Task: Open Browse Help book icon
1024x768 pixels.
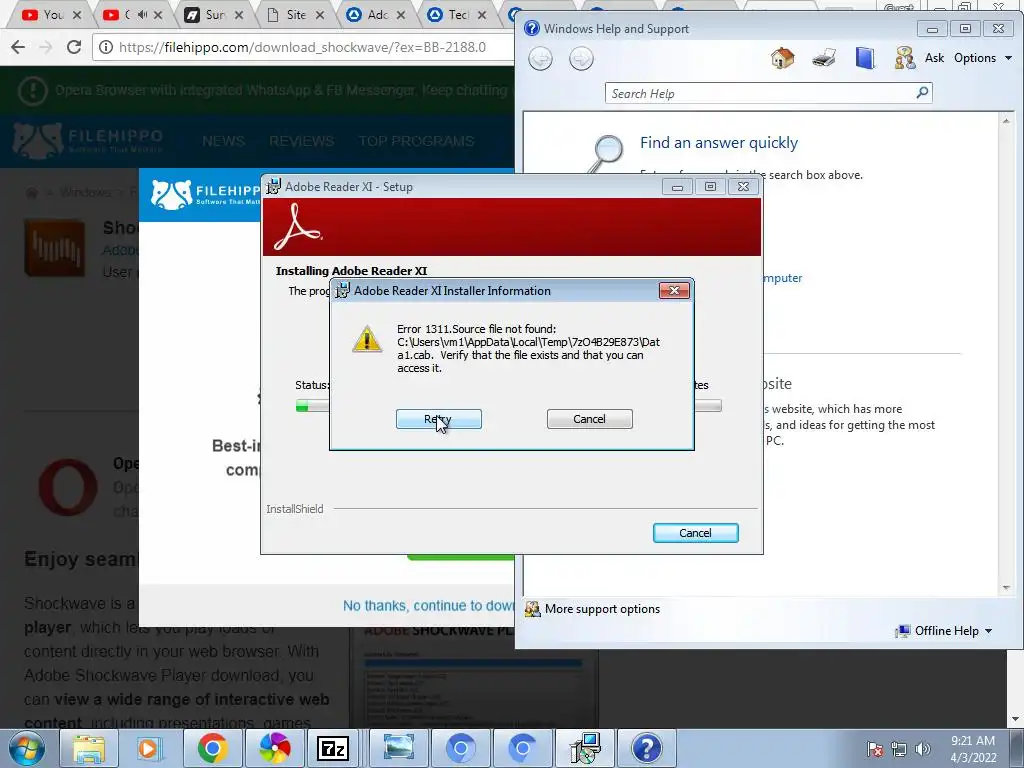Action: (x=865, y=58)
